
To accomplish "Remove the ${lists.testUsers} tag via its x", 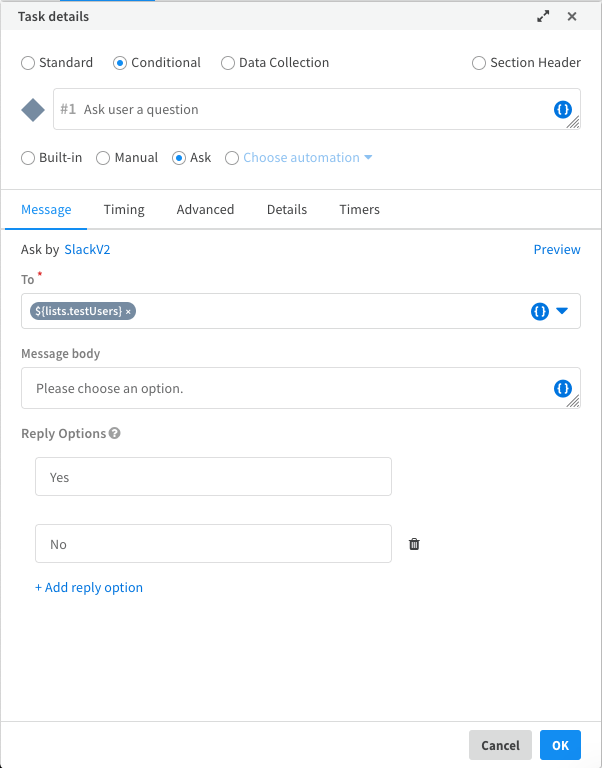I will [x=129, y=311].
